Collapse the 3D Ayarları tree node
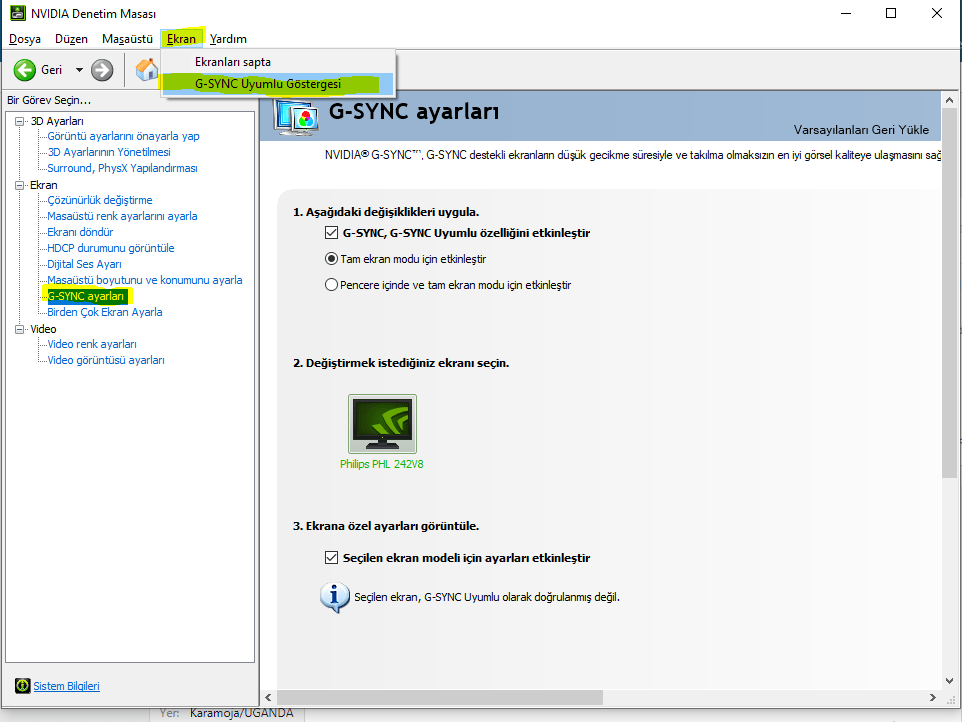Screen dimensions: 962x722 pyautogui.click(x=20, y=121)
